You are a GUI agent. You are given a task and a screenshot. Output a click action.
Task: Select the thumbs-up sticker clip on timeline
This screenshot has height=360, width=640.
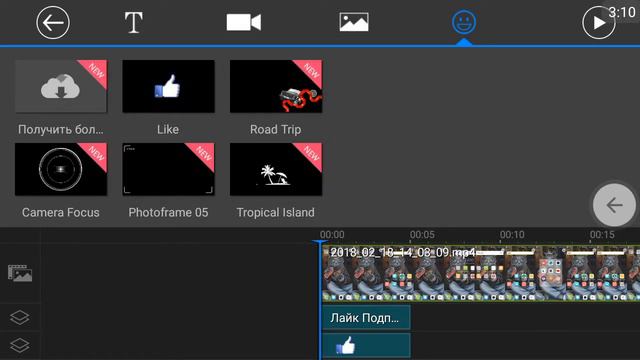[x=366, y=346]
